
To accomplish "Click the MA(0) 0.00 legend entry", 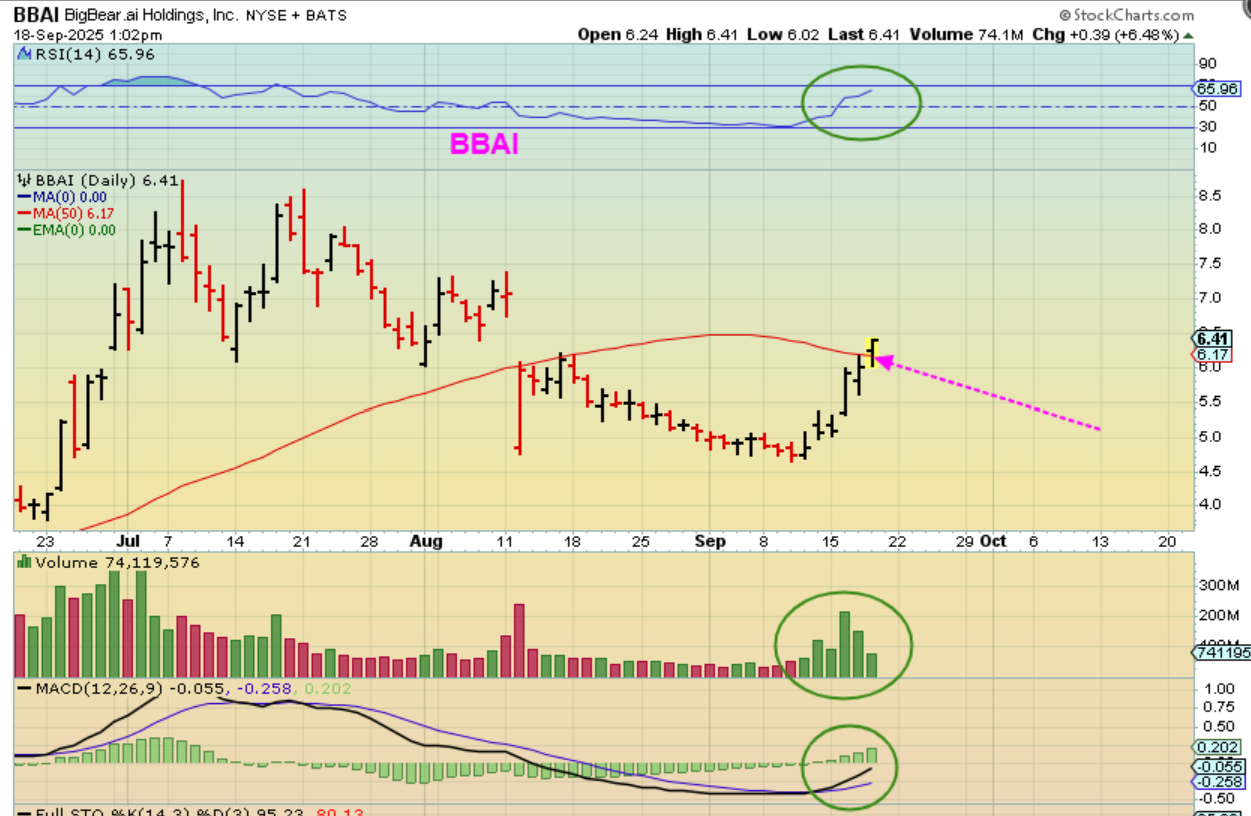I will 63,197.
